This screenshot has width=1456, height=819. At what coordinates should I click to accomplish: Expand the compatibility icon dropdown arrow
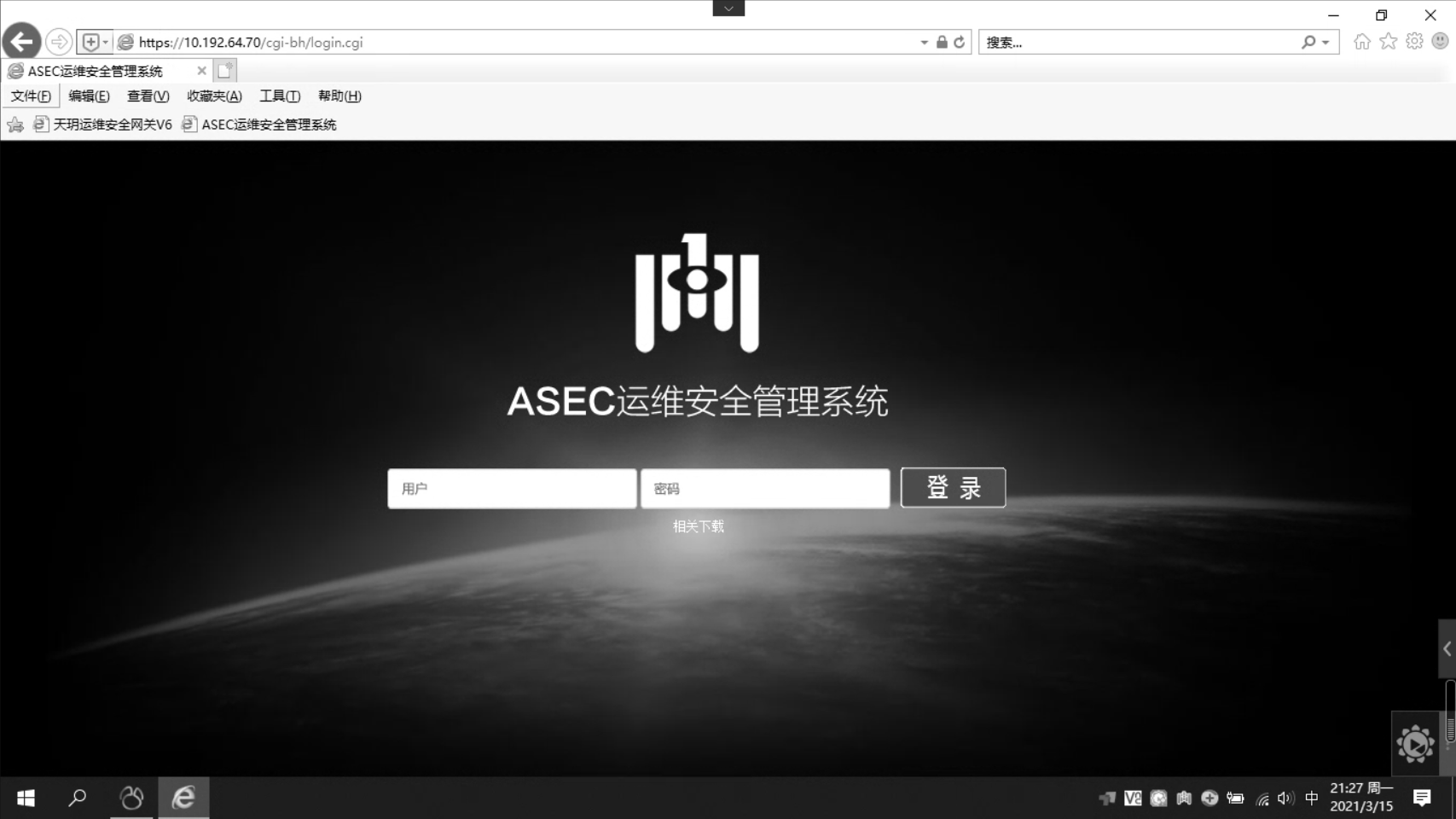[x=106, y=42]
